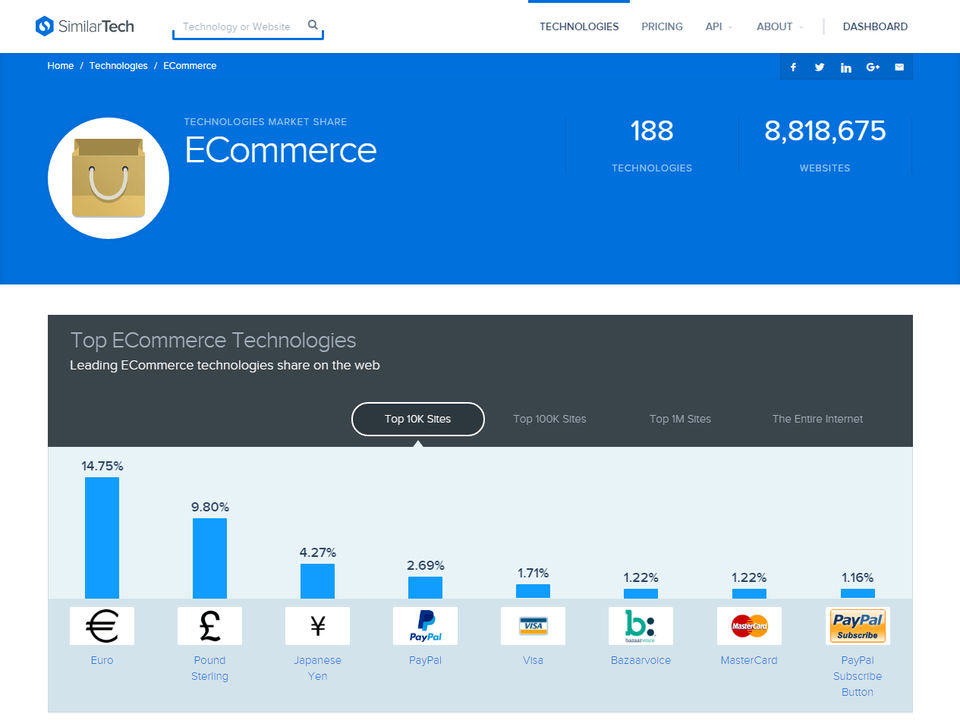Viewport: 960px width, 723px height.
Task: Open the Euro technology link
Action: click(x=102, y=660)
